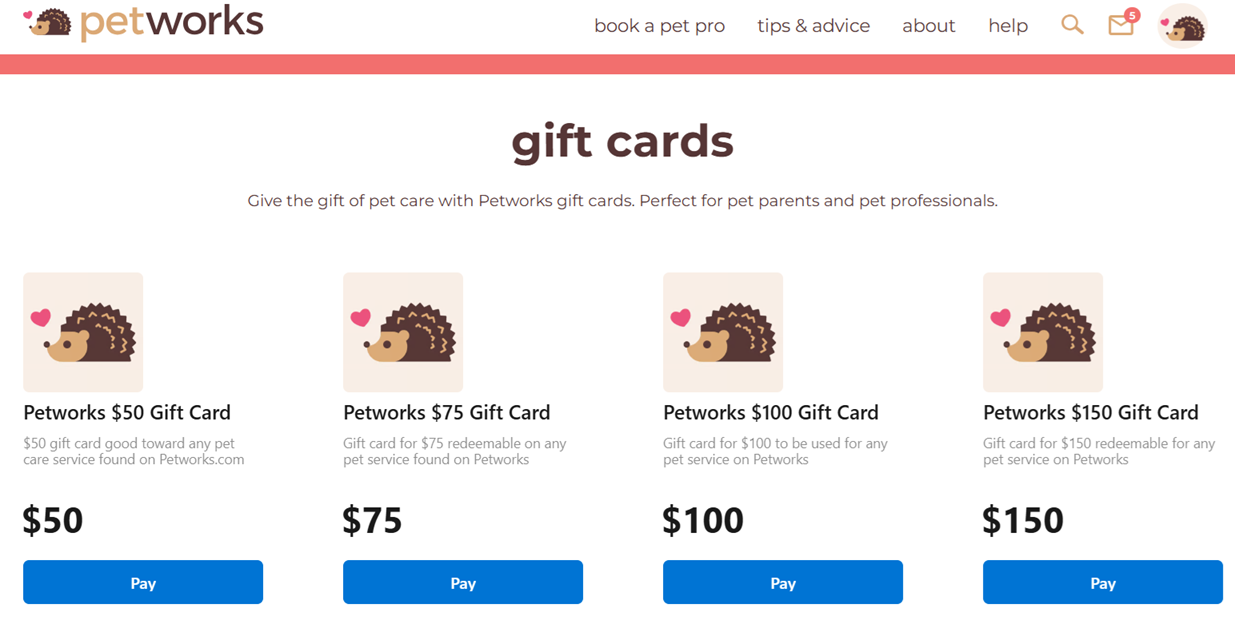Open the messages envelope icon
This screenshot has width=1235, height=644.
point(1120,27)
